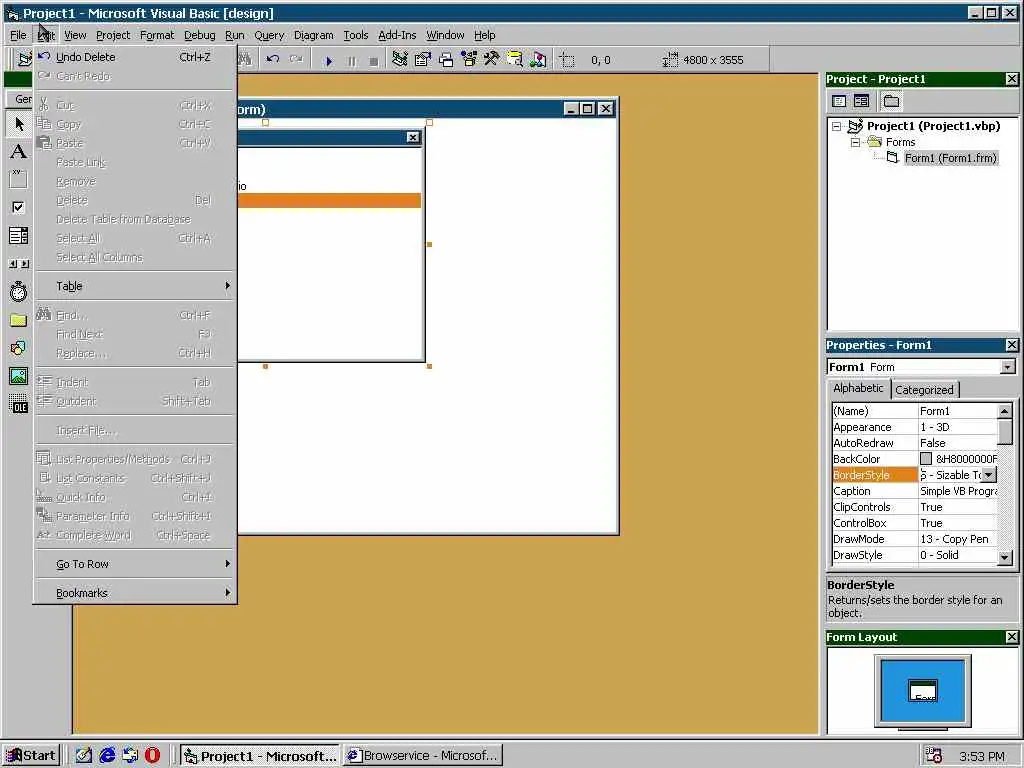Click the properties list scrollbar thumb
Viewport: 1024px width, 768px height.
pos(1005,432)
